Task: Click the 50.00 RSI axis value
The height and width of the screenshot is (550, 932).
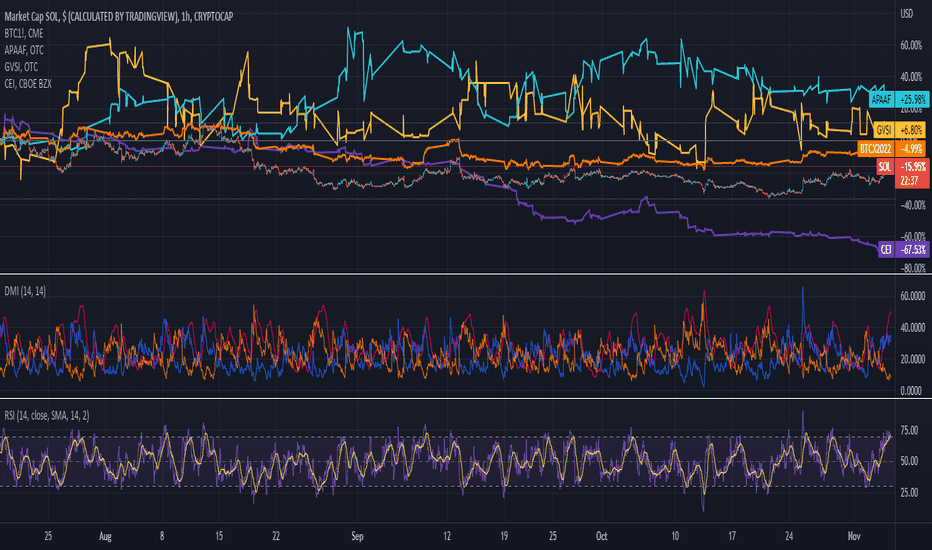Action: [909, 461]
